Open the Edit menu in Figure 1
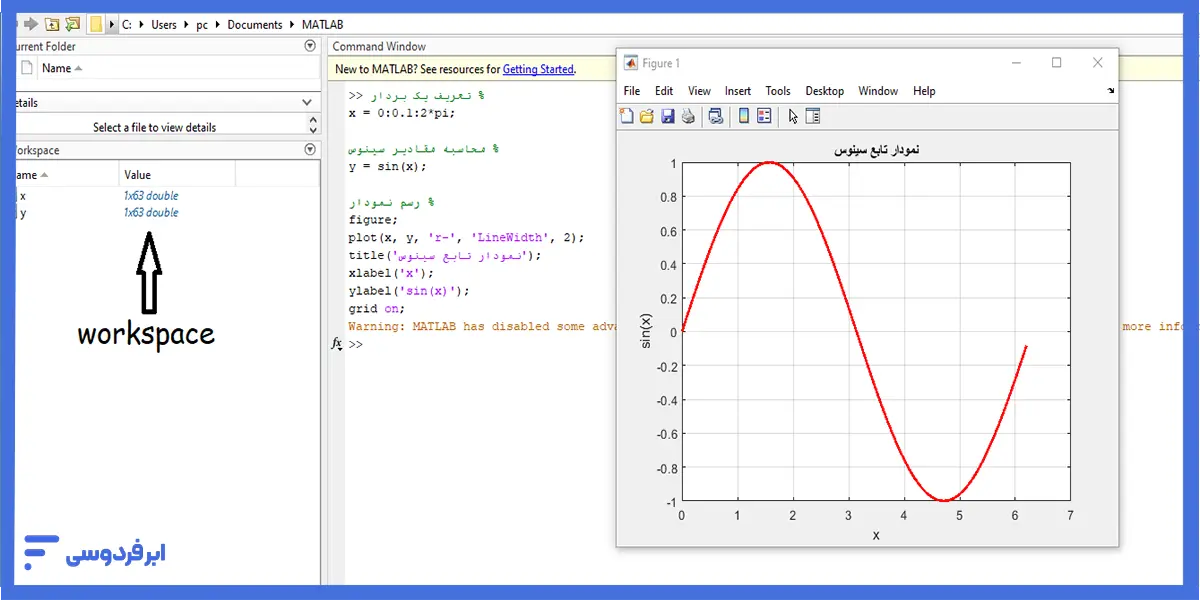 point(664,91)
